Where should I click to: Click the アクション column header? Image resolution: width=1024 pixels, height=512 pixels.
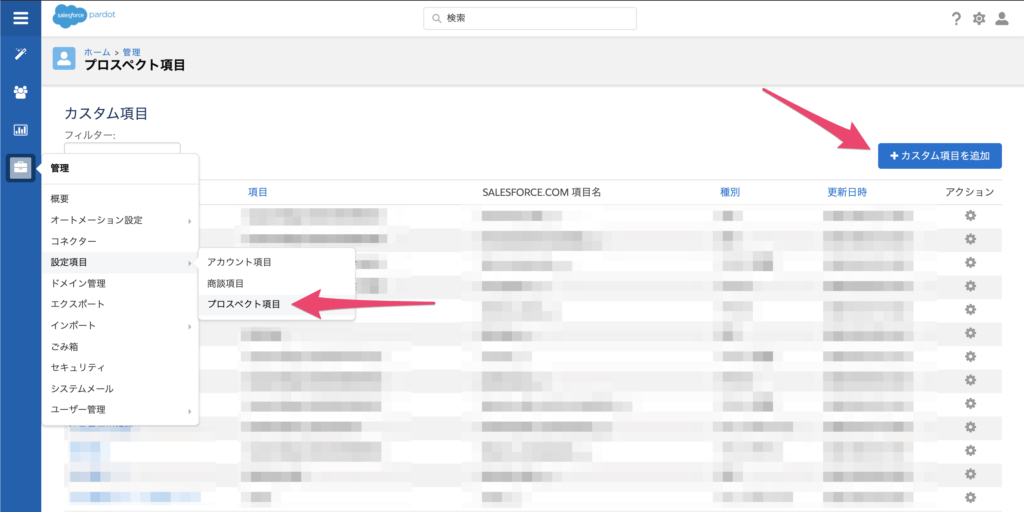click(970, 192)
